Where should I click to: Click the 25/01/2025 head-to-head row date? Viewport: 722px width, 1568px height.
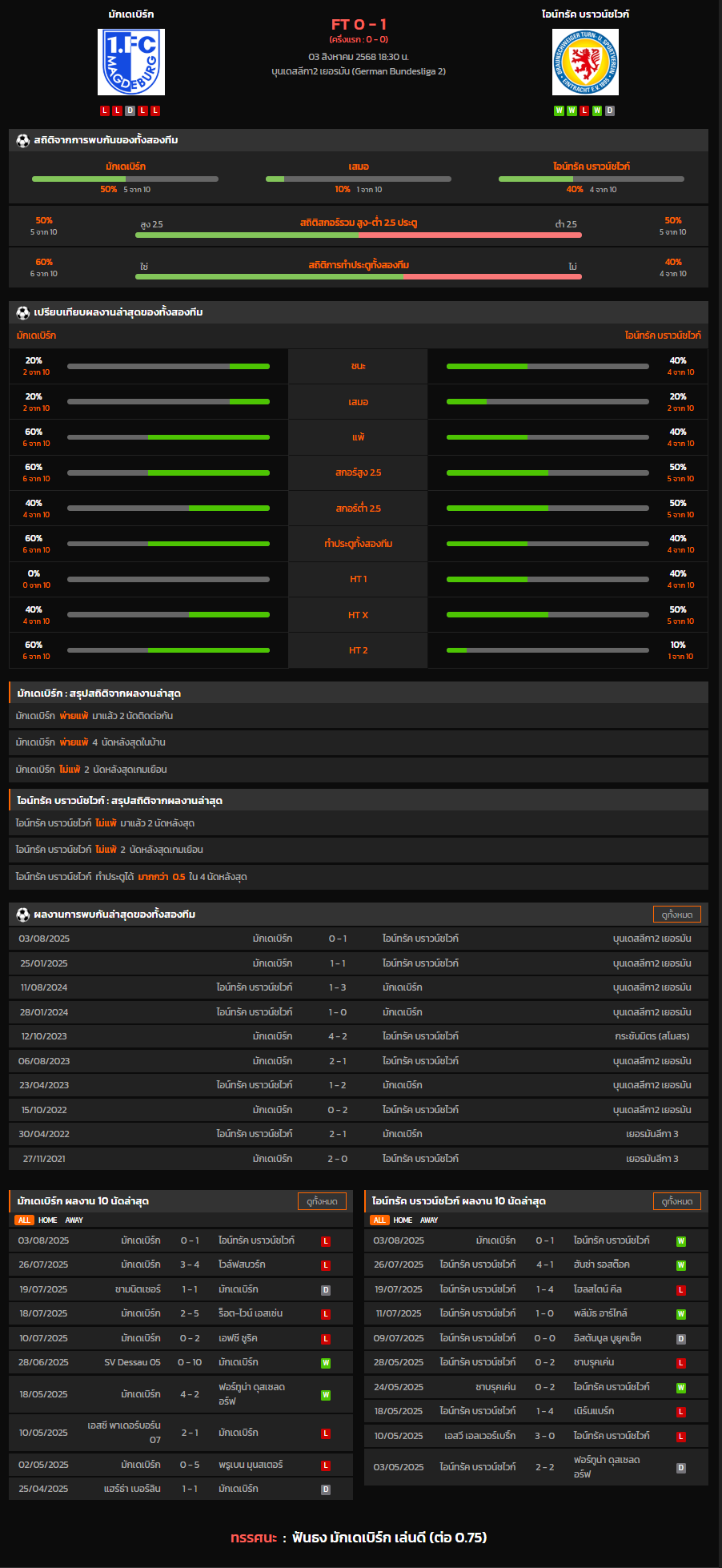[x=44, y=963]
